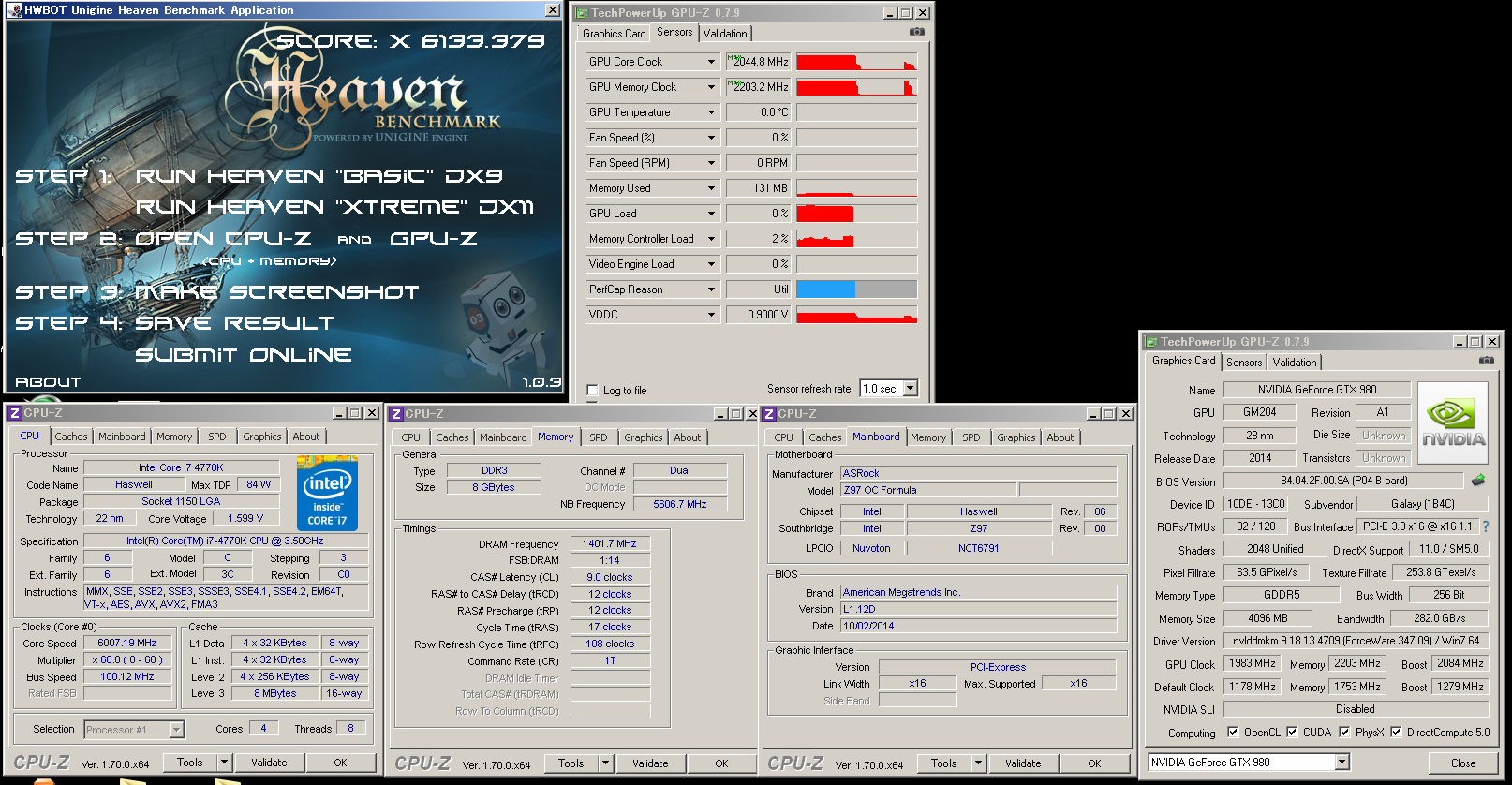Open Graphics tab in CPU-Z Mainboard window
1512x785 pixels.
click(x=1016, y=437)
